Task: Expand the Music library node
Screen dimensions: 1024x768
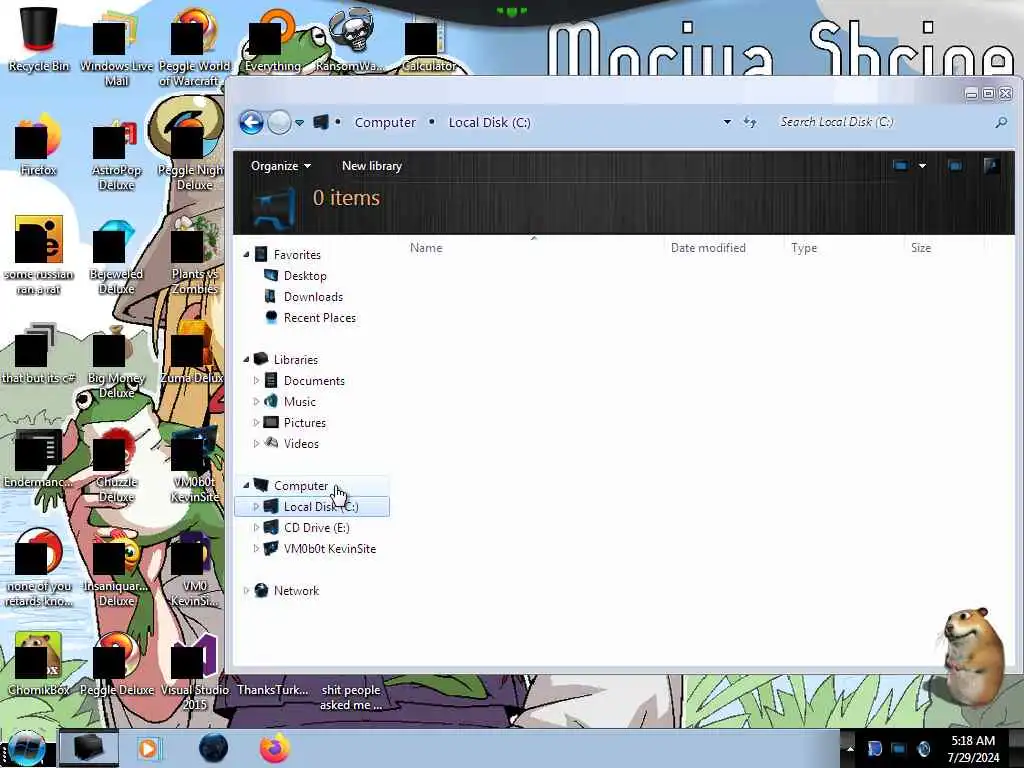Action: pos(256,401)
